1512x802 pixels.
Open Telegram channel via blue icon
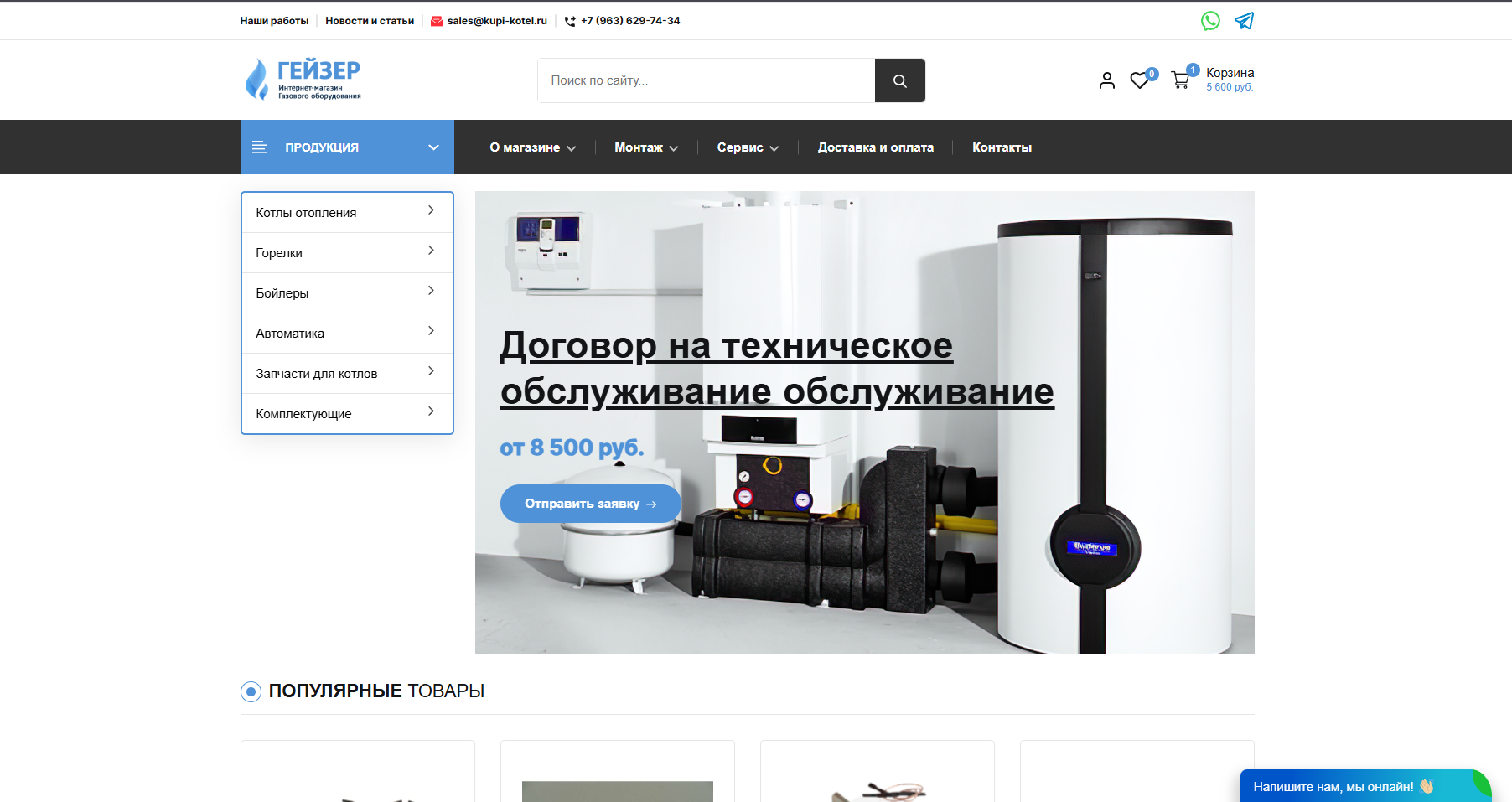[x=1244, y=20]
